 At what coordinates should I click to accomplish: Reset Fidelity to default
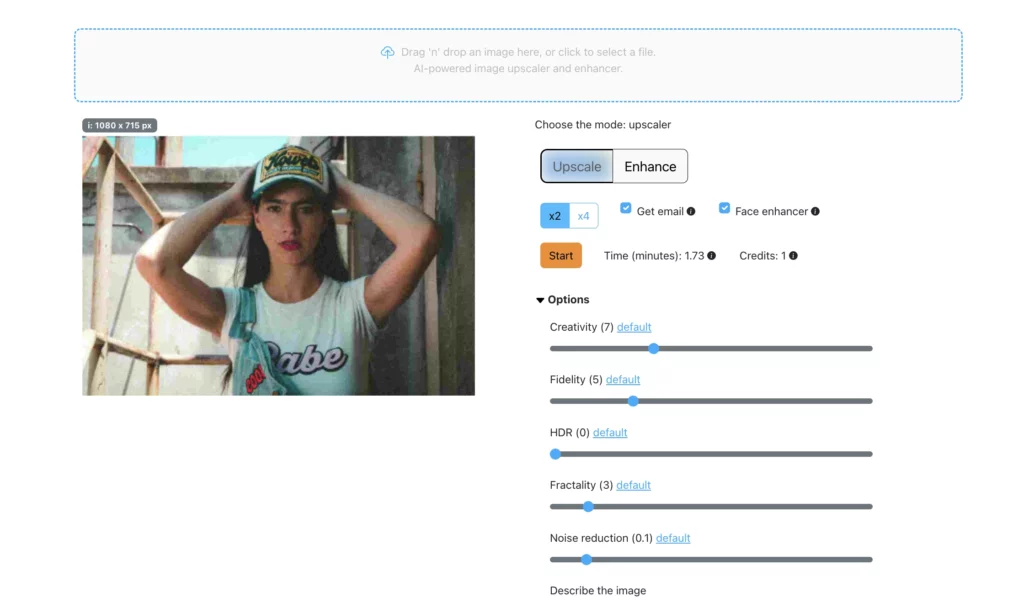pos(623,380)
